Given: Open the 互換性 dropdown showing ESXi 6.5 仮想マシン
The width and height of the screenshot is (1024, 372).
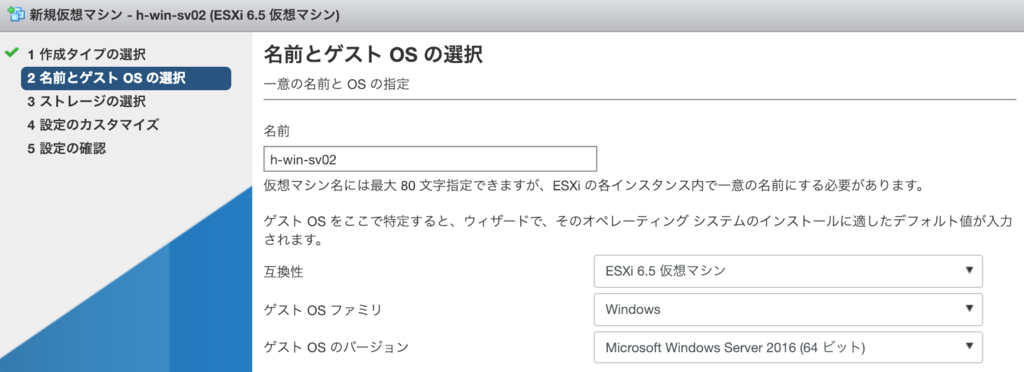Looking at the screenshot, I should [x=788, y=271].
